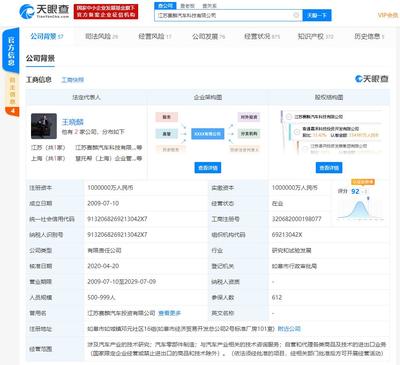Switch to the 历史信息 tab
Image resolution: width=400 pixels, height=365 pixels.
click(x=369, y=36)
